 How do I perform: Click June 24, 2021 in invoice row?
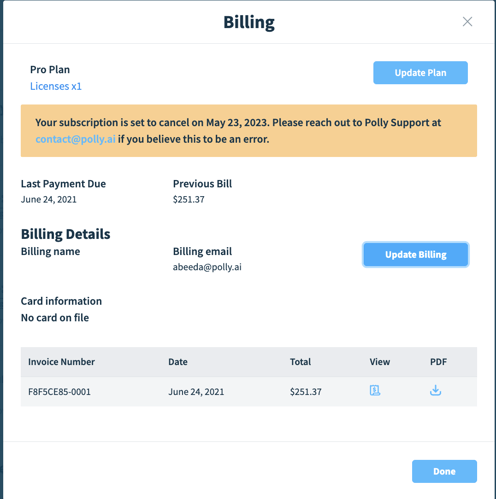(x=196, y=392)
